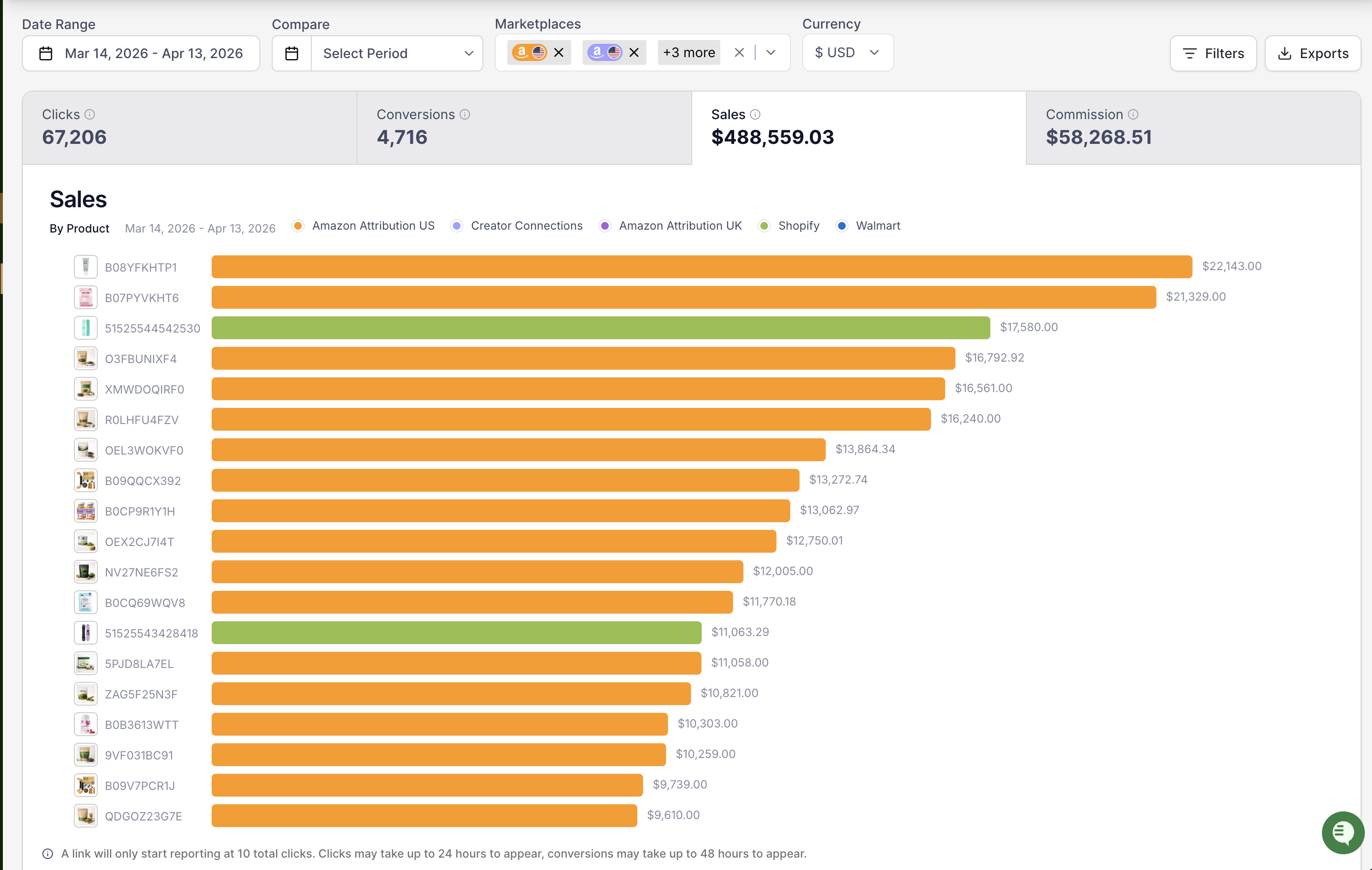The width and height of the screenshot is (1372, 870).
Task: Click the calendar icon in Compare field
Action: (x=292, y=53)
